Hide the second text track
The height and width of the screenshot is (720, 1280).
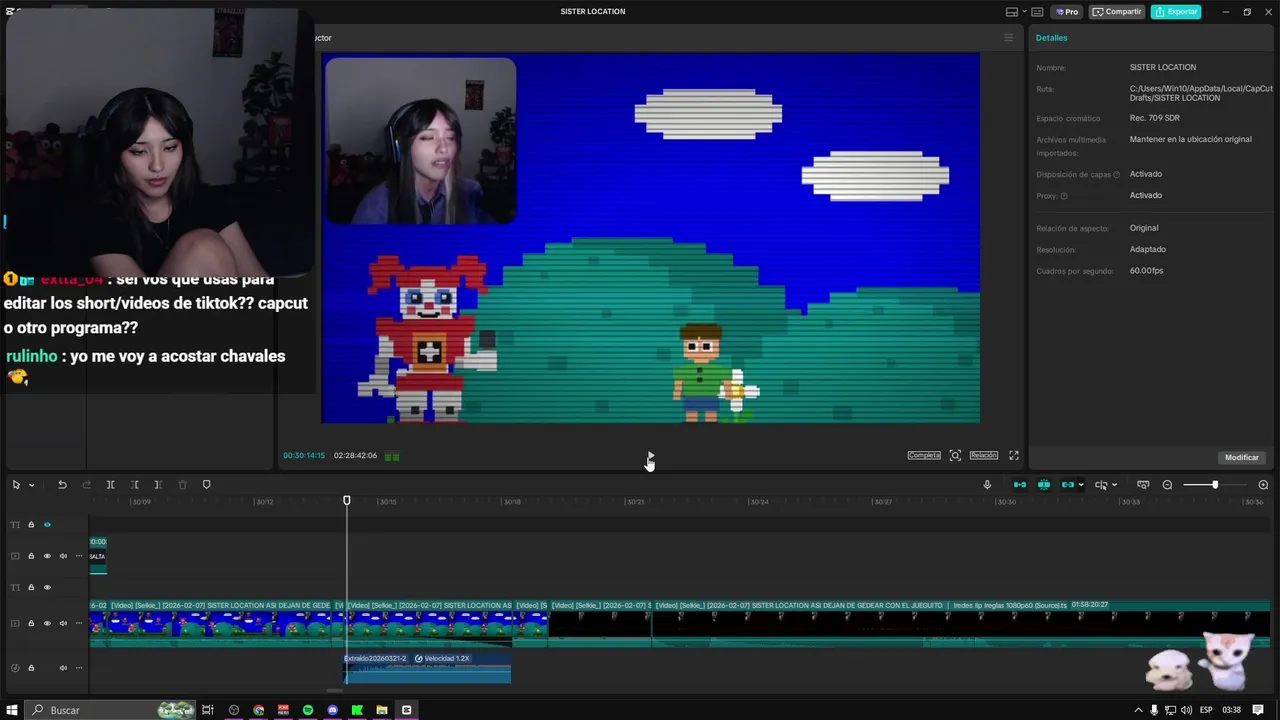pos(47,588)
